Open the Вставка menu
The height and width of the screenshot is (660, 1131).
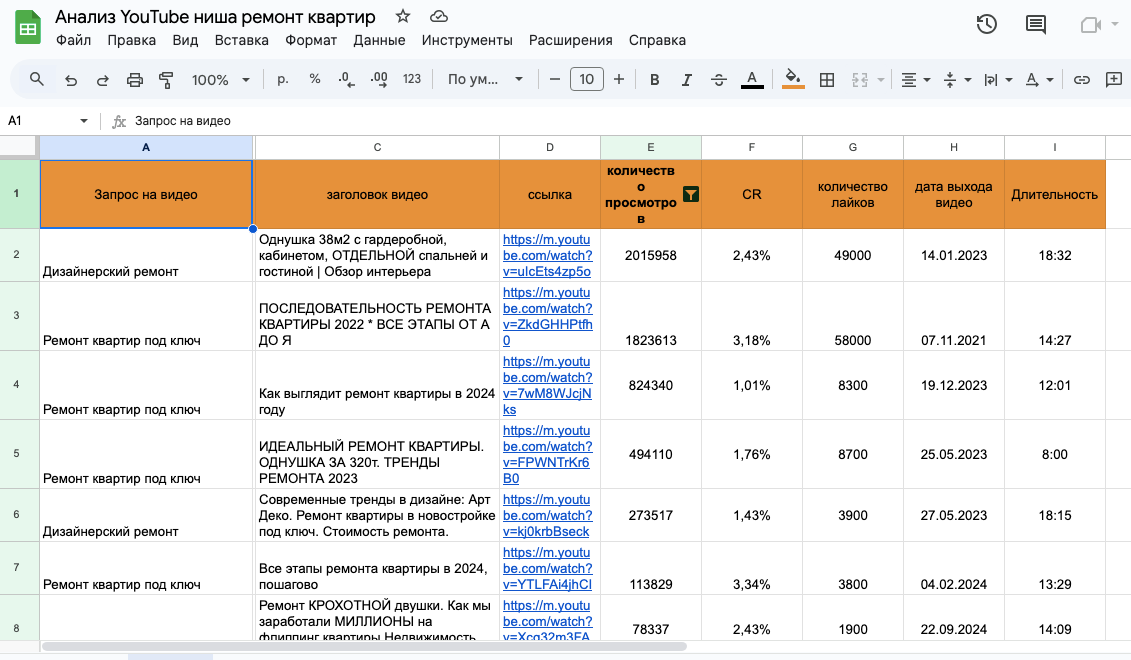[242, 40]
